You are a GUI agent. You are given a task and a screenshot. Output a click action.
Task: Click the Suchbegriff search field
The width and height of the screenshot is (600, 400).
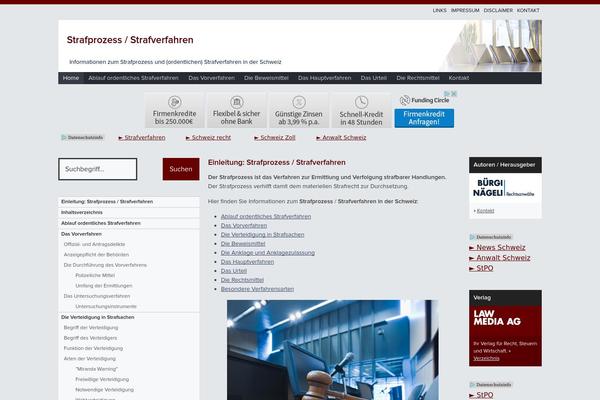tap(98, 169)
